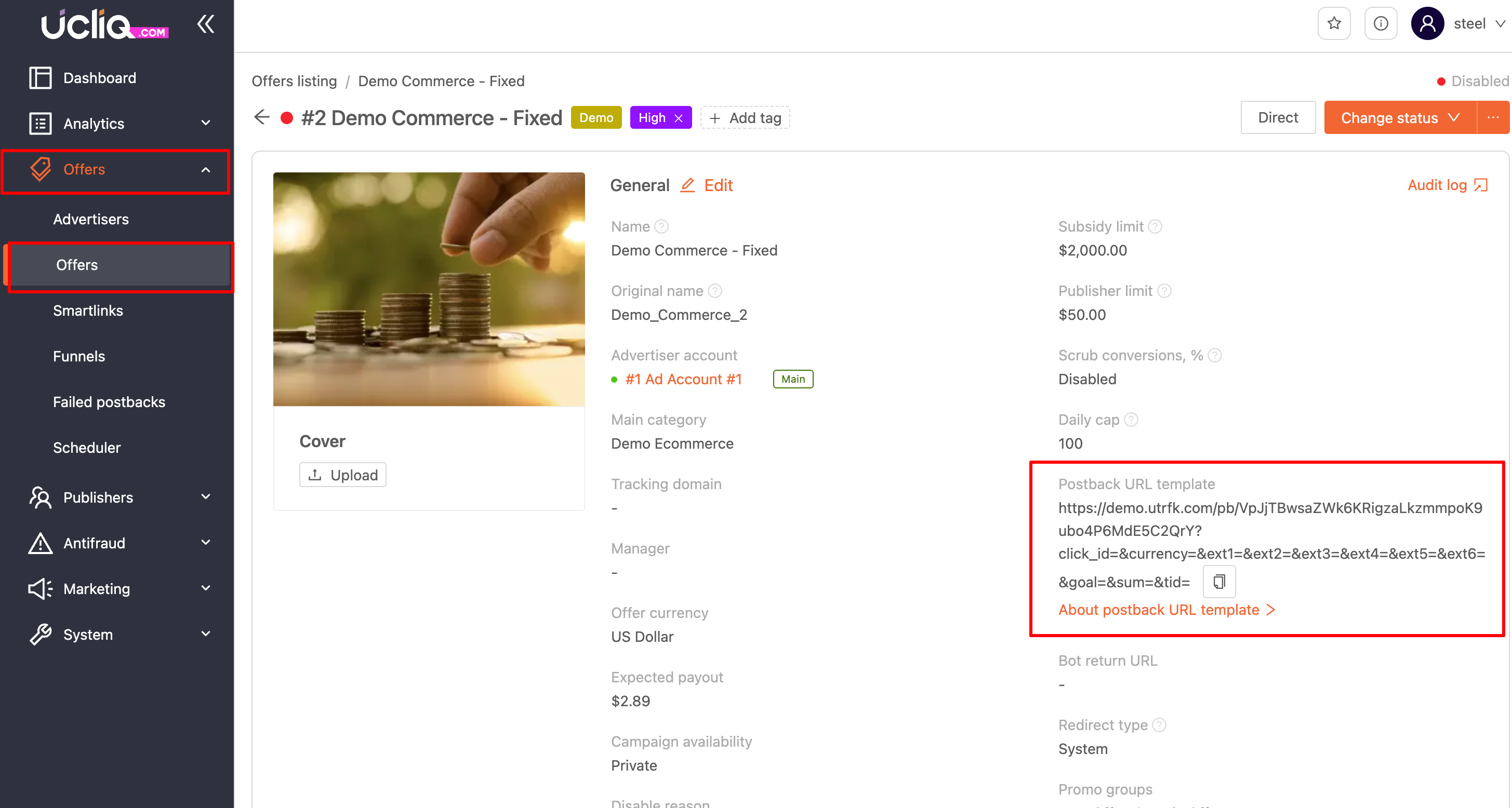Remove the High tag with X

coord(679,118)
